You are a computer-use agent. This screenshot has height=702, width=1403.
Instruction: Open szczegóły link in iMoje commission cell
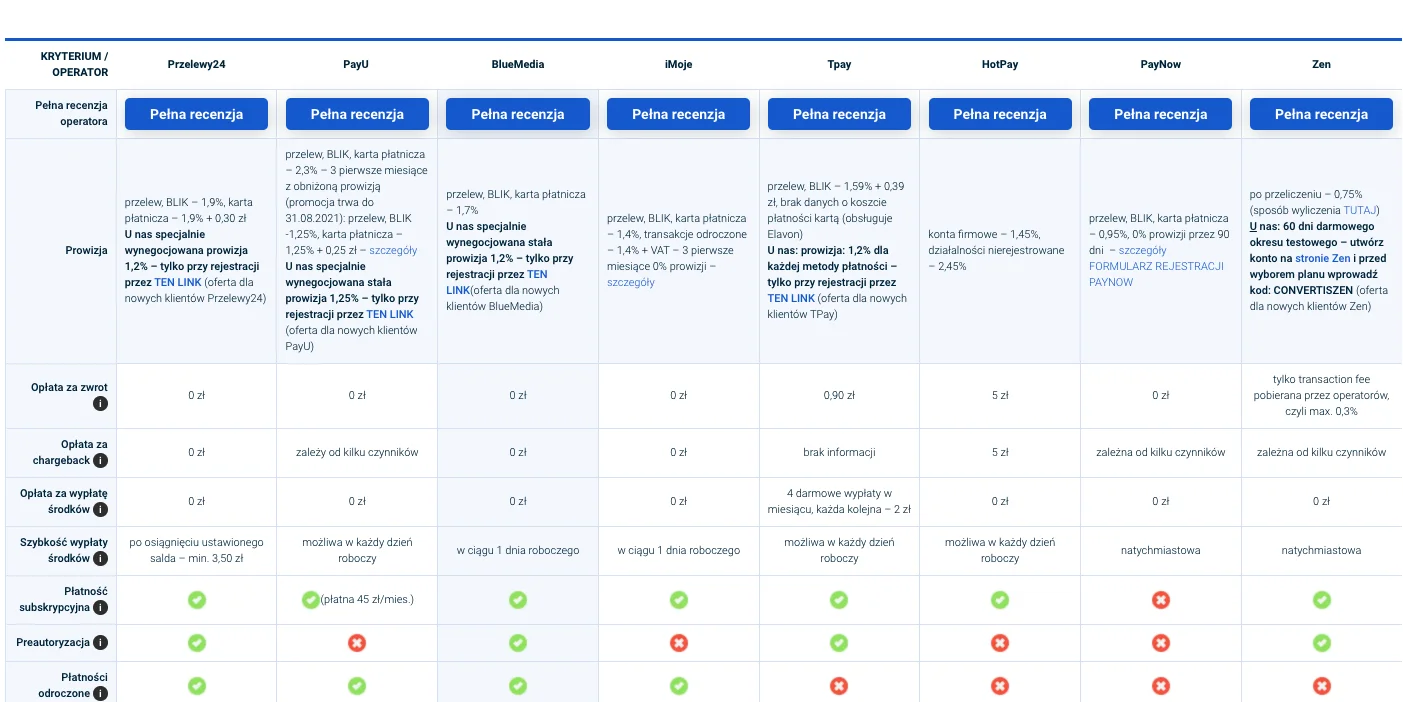[631, 282]
